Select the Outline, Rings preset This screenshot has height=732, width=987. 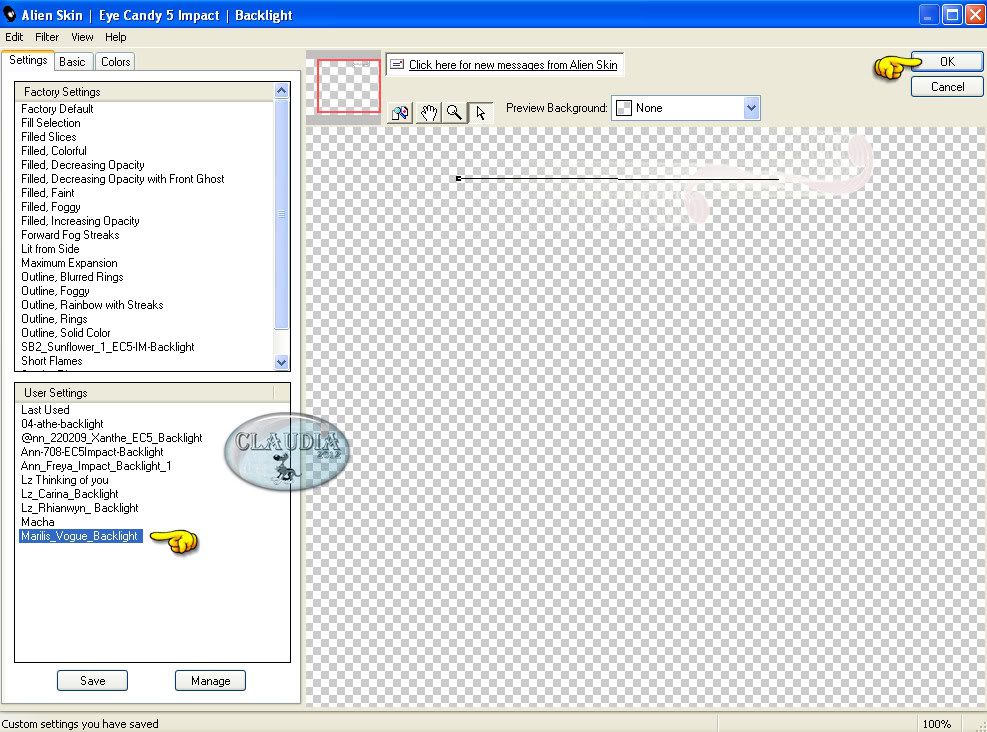54,319
